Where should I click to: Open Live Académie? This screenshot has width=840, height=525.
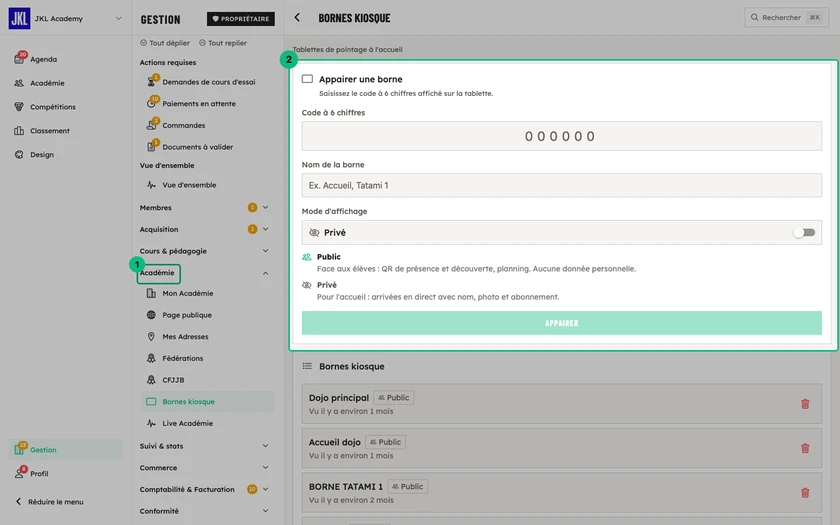(x=188, y=423)
